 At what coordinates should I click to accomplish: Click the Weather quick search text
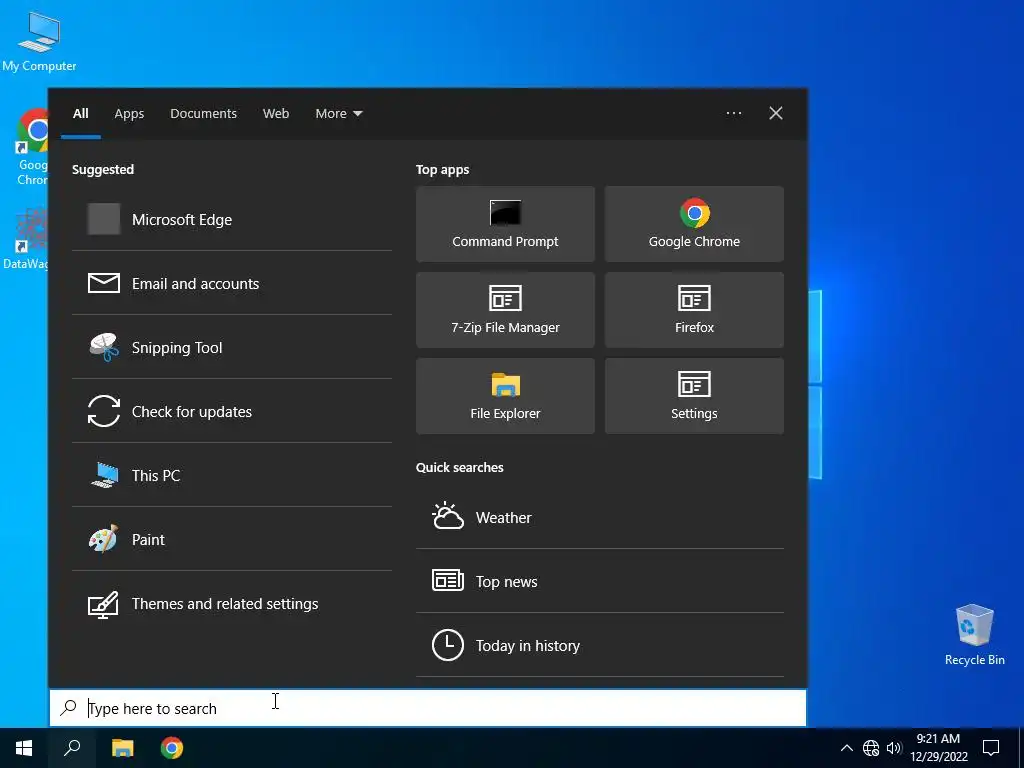click(x=504, y=517)
